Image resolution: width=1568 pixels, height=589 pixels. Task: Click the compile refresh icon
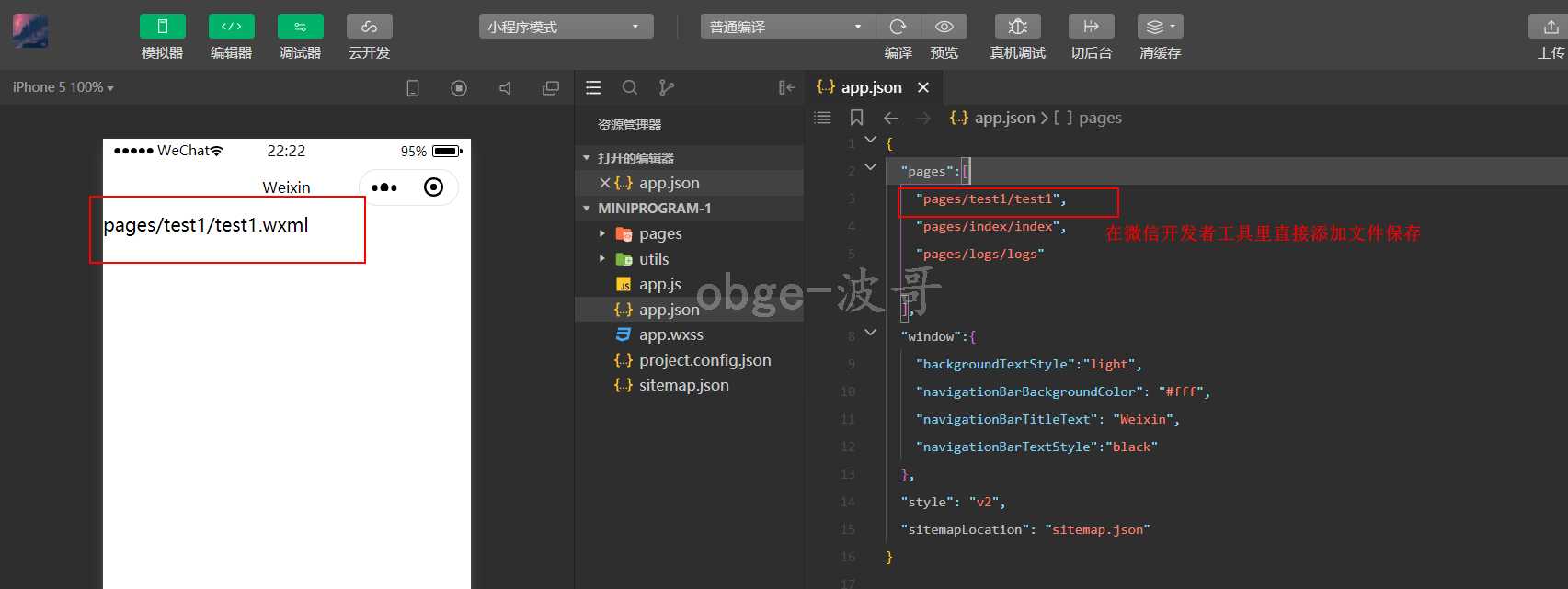(898, 27)
